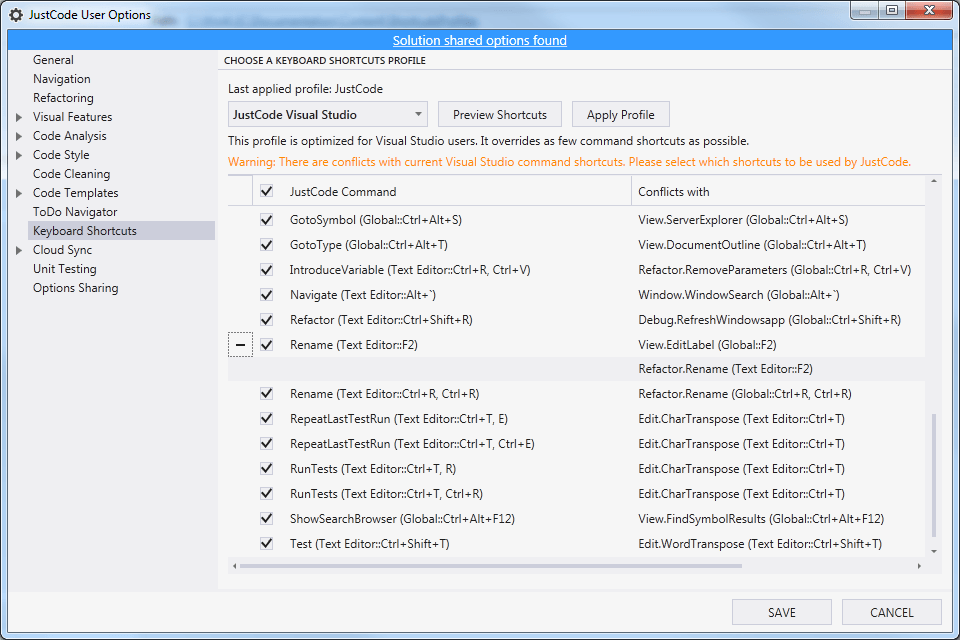Click the horizontal scrollbar right arrow
Screen dimensions: 960x640
(x=919, y=566)
